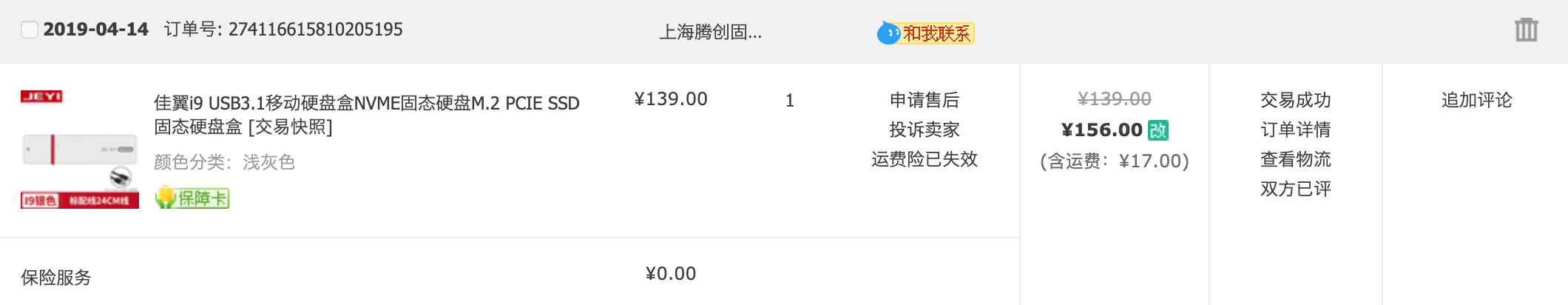Tick the order checkbox beside 2019-04-14
Screen dimensions: 1568x305
click(30, 30)
